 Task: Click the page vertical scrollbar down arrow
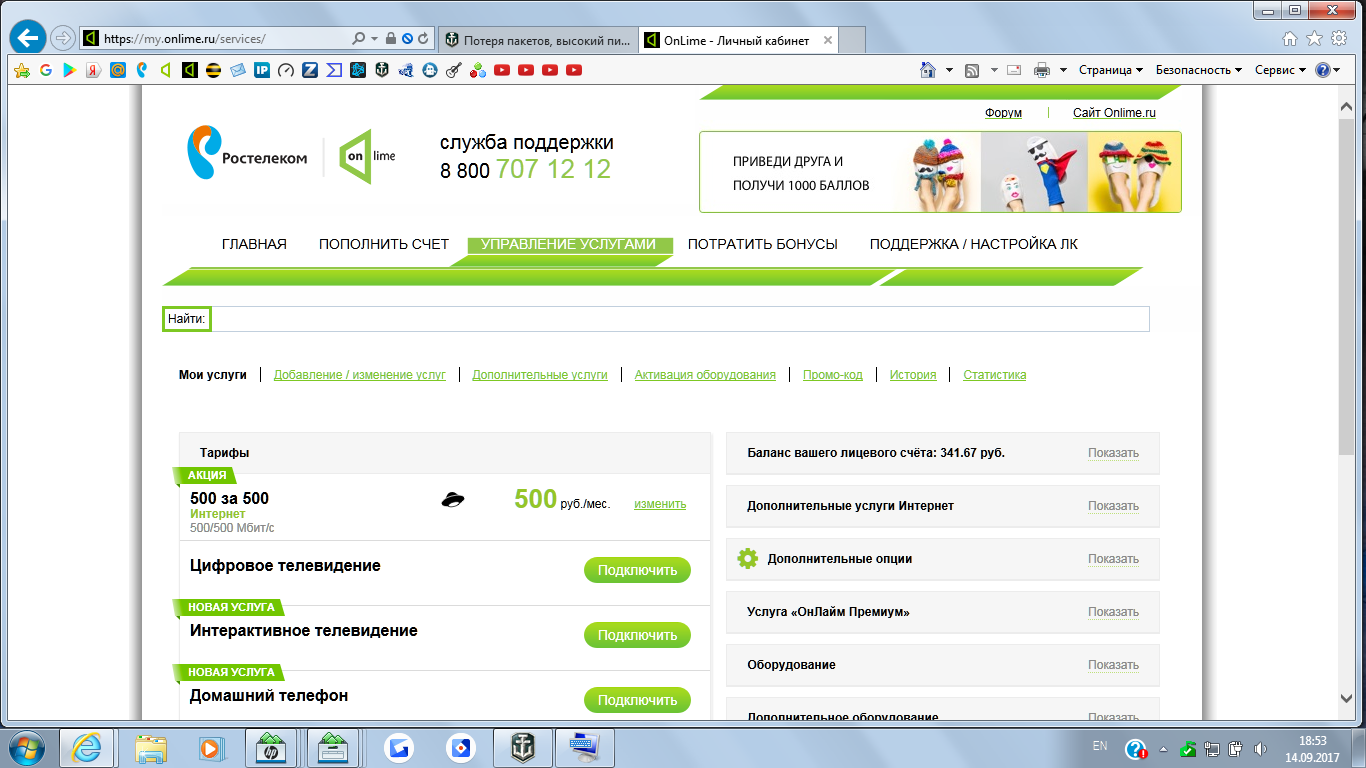point(1347,698)
